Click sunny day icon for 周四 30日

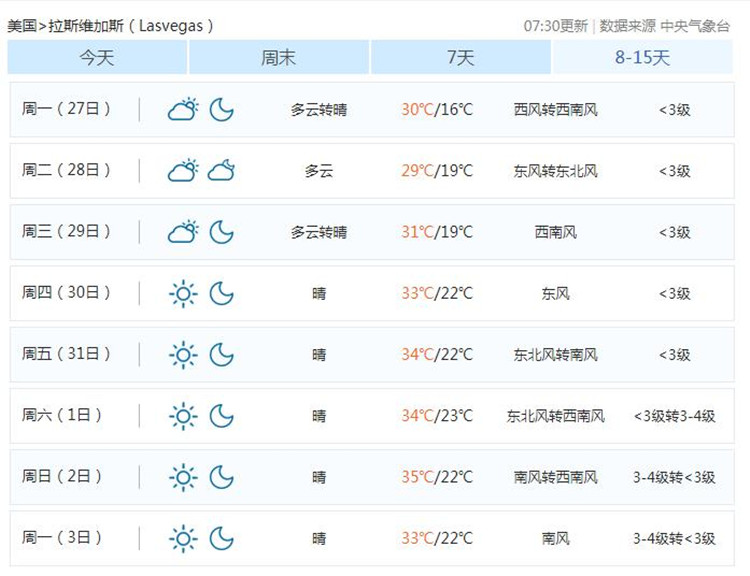[183, 293]
